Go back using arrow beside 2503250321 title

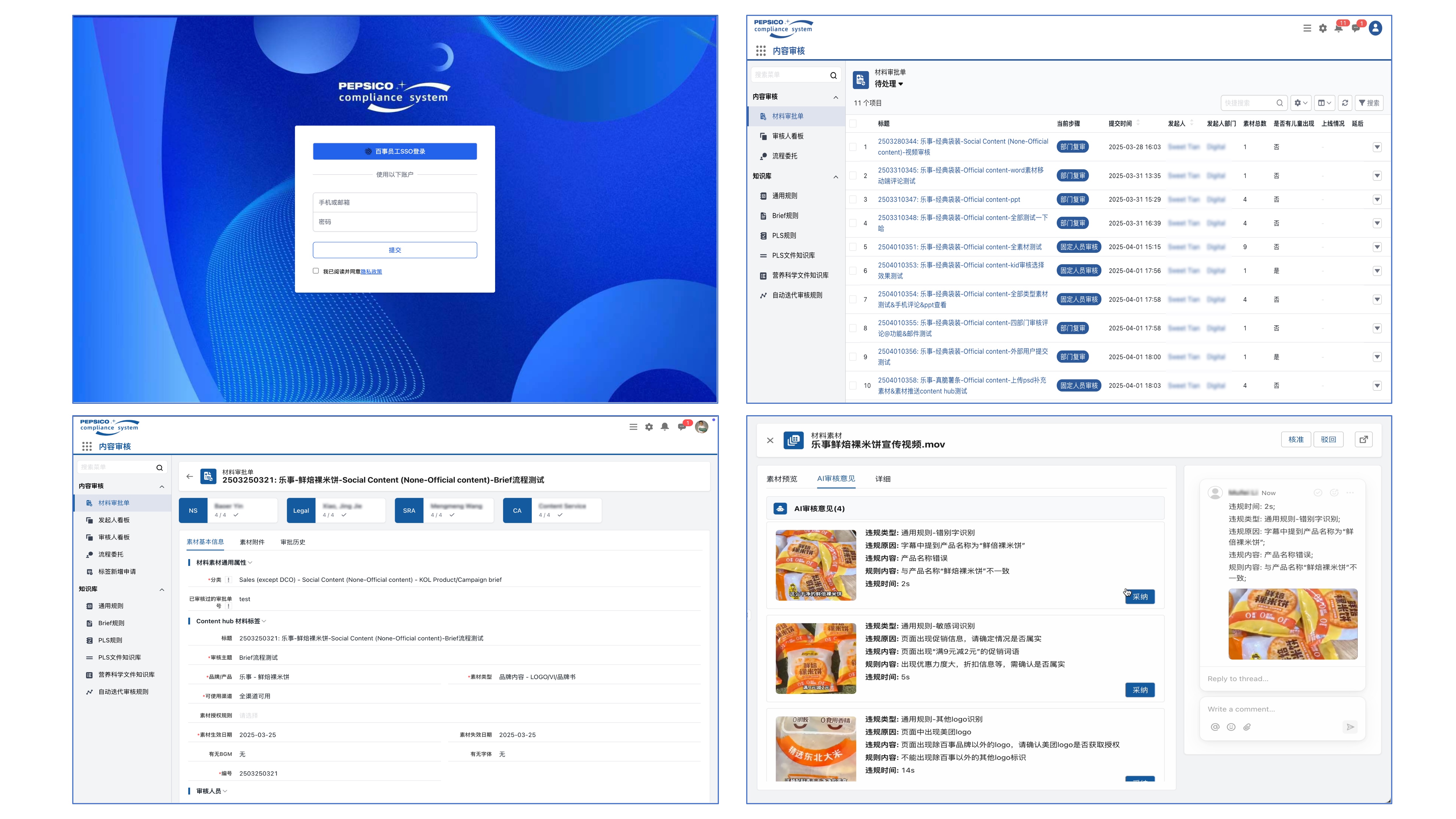pos(190,477)
